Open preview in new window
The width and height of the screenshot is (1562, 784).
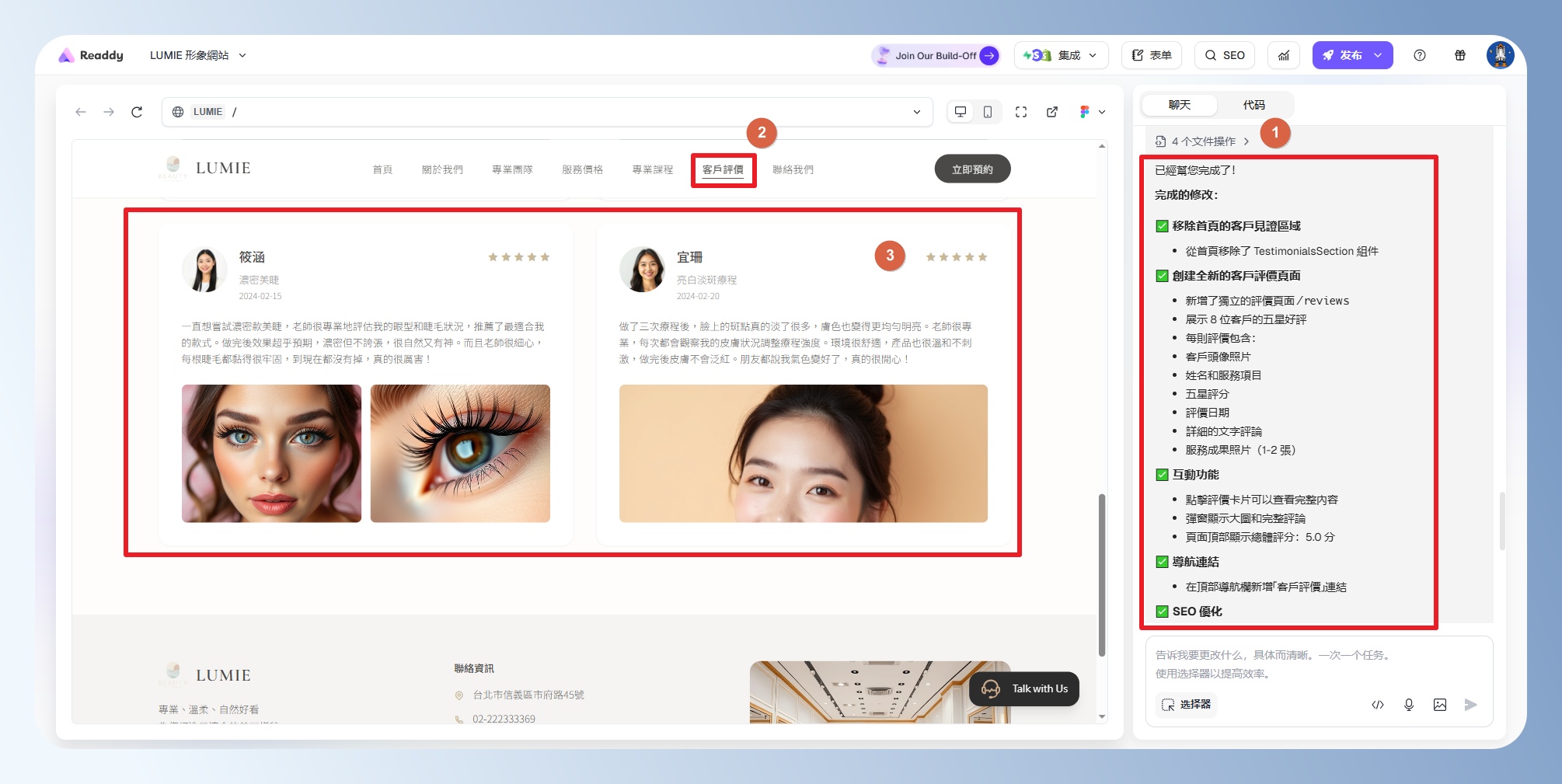coord(1052,112)
